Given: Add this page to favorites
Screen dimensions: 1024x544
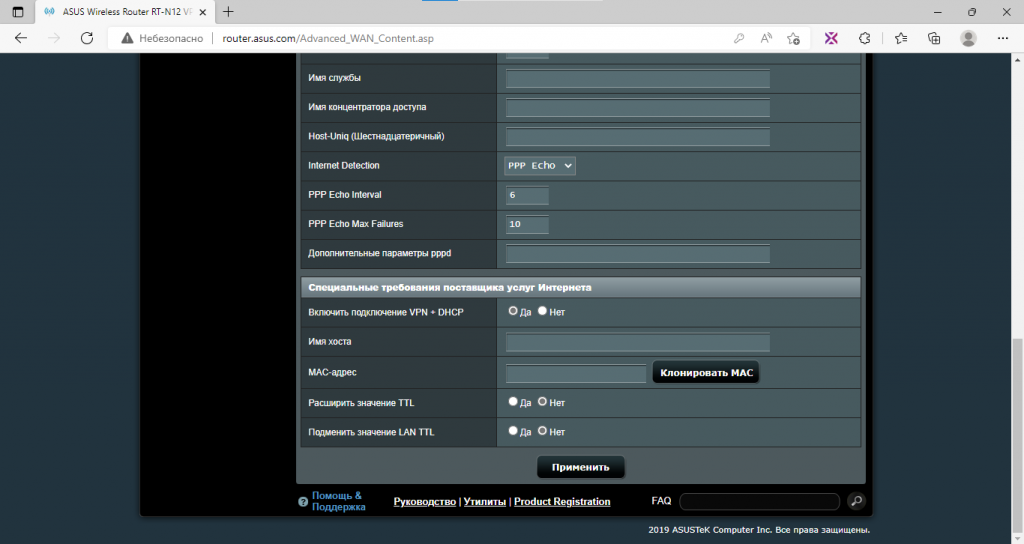Looking at the screenshot, I should [793, 39].
